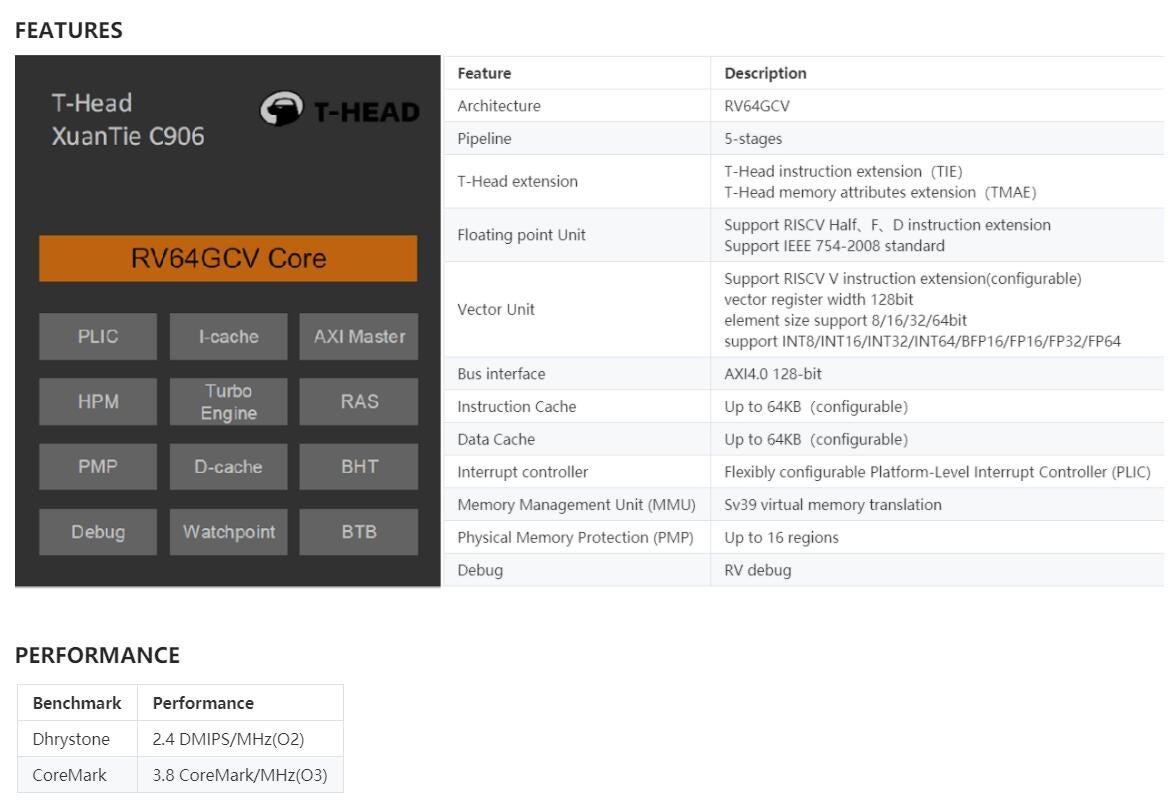
Task: Click the FEATURES section heading
Action: tap(69, 31)
